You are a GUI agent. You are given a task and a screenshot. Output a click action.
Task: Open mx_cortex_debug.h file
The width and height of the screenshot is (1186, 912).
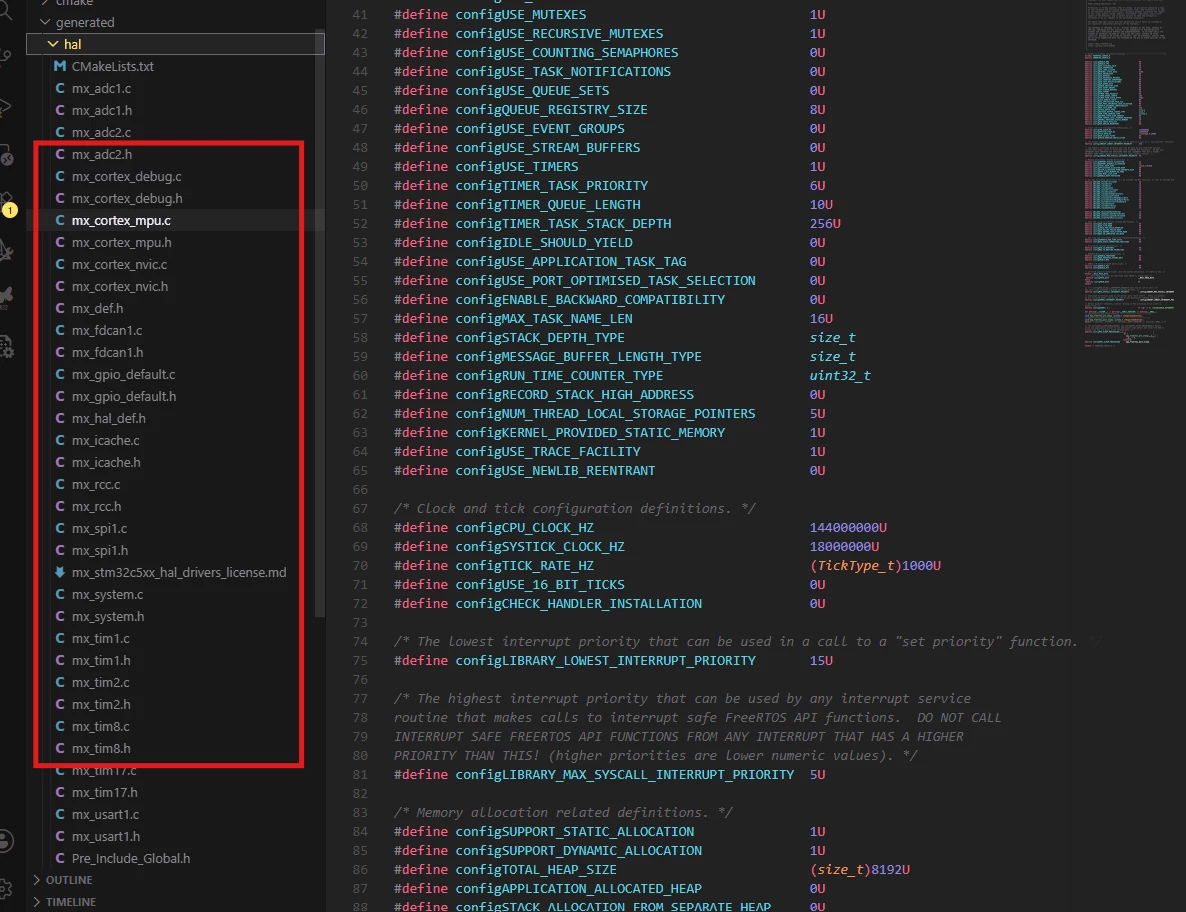pyautogui.click(x=127, y=198)
